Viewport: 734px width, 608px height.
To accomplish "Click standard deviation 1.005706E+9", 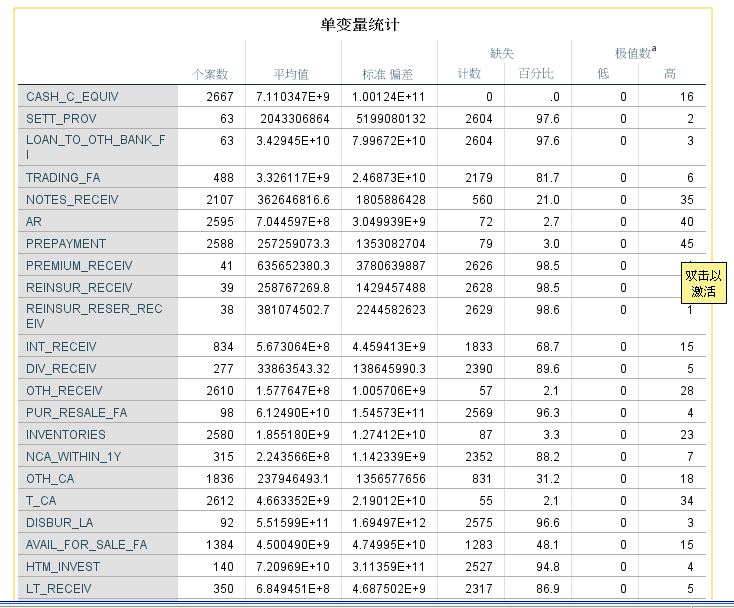I will click(389, 390).
